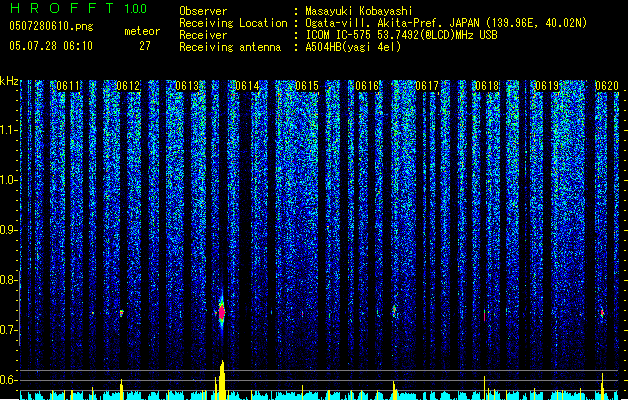The height and width of the screenshot is (400, 629).
Task: Click the "Receiving antenna" label
Action: coord(230,47)
